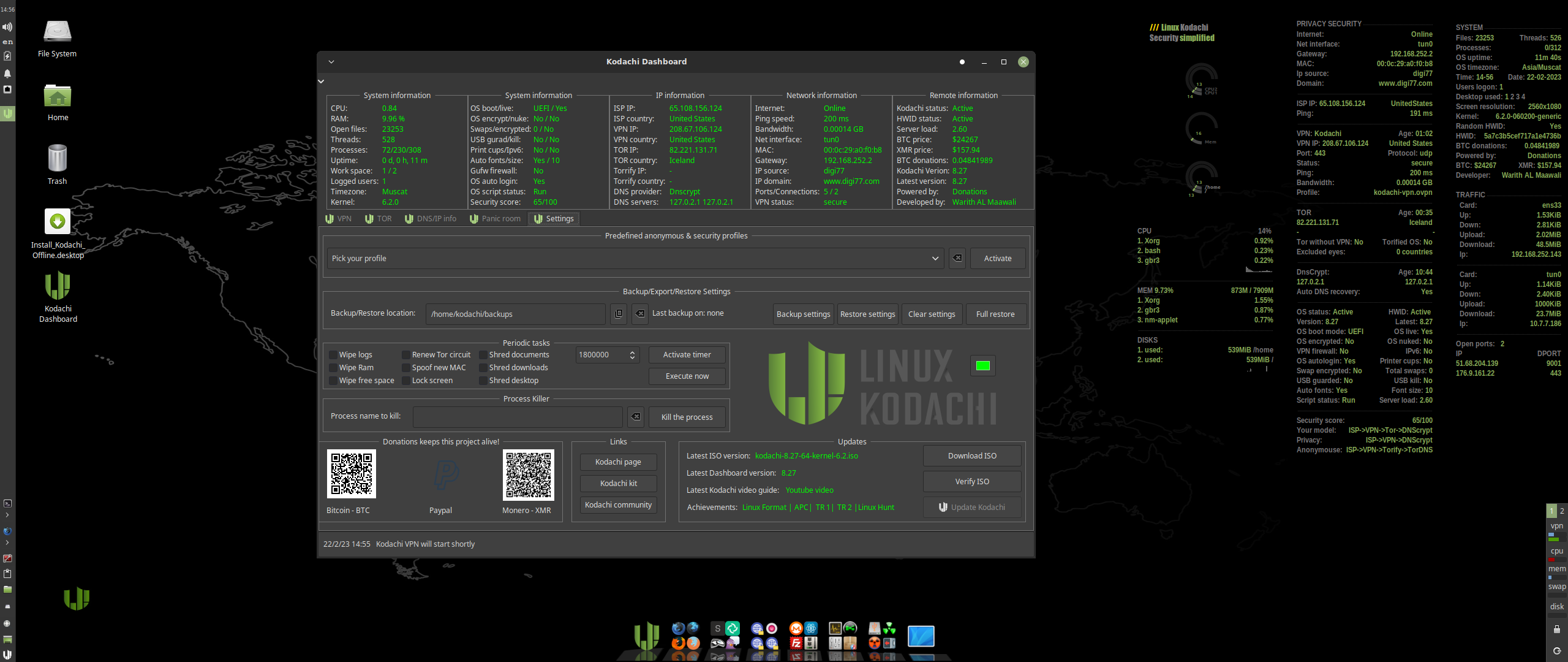Open the Pidgin messenger icon in dock
Viewport: 1568px width, 662px height.
click(733, 643)
